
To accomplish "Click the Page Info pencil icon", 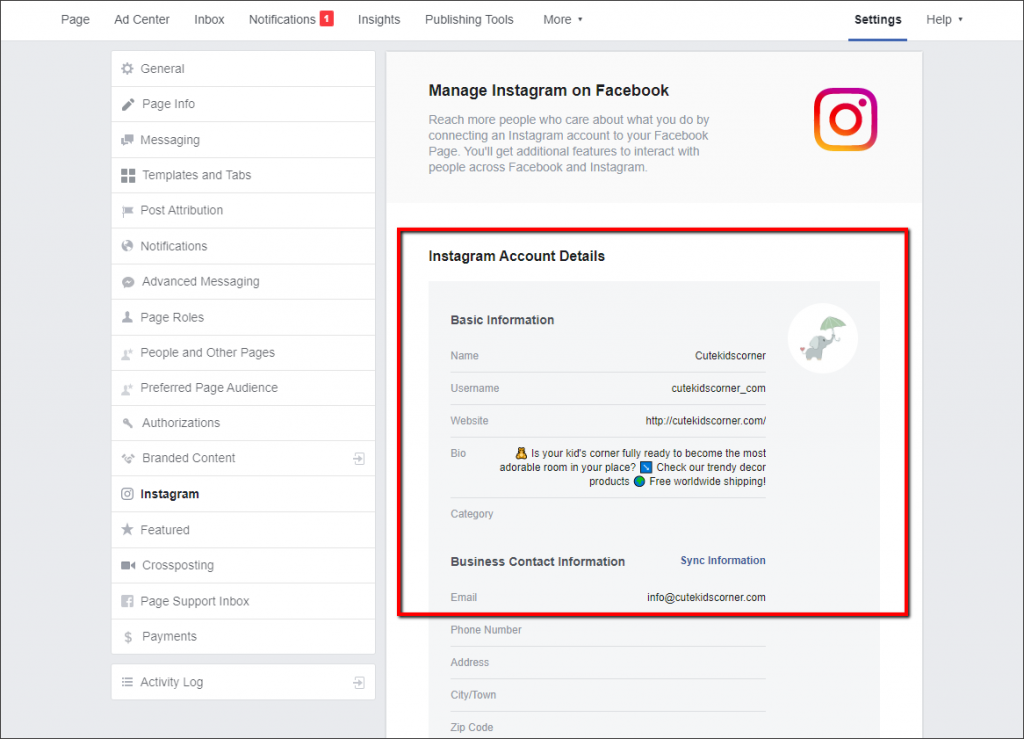I will point(128,104).
